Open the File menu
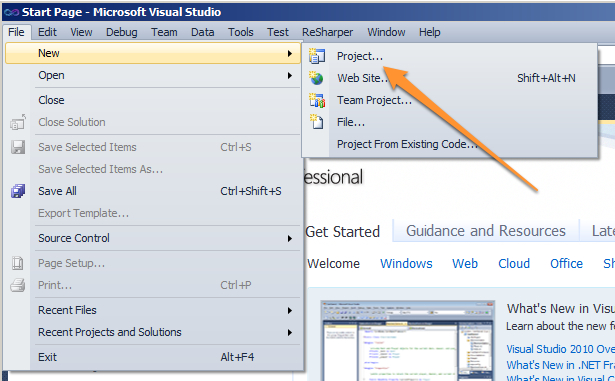Screen dimensions: 615x381 (x=16, y=32)
